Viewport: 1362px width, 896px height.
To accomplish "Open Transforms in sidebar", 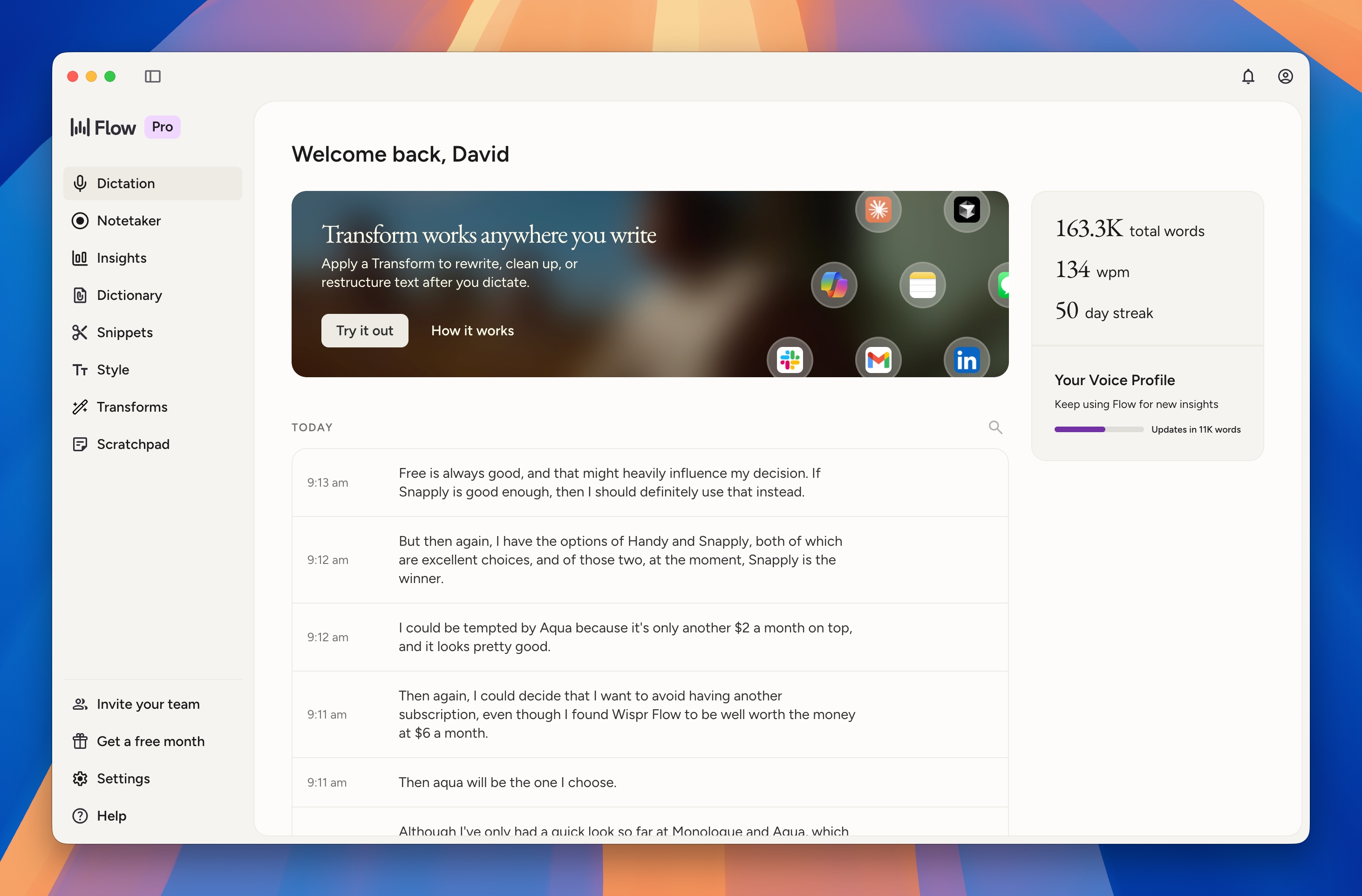I will 153,406.
